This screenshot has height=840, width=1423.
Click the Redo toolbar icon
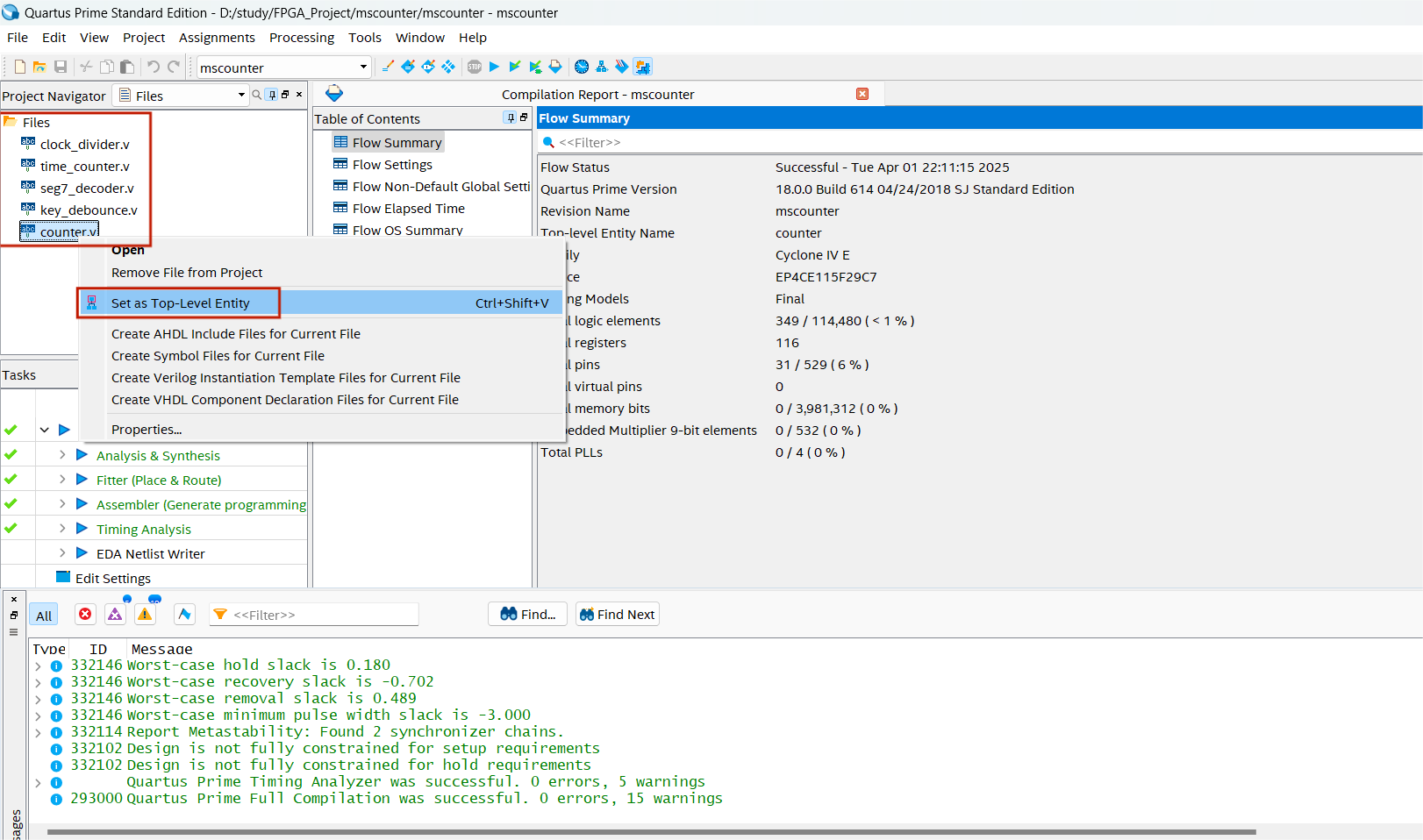[x=174, y=67]
